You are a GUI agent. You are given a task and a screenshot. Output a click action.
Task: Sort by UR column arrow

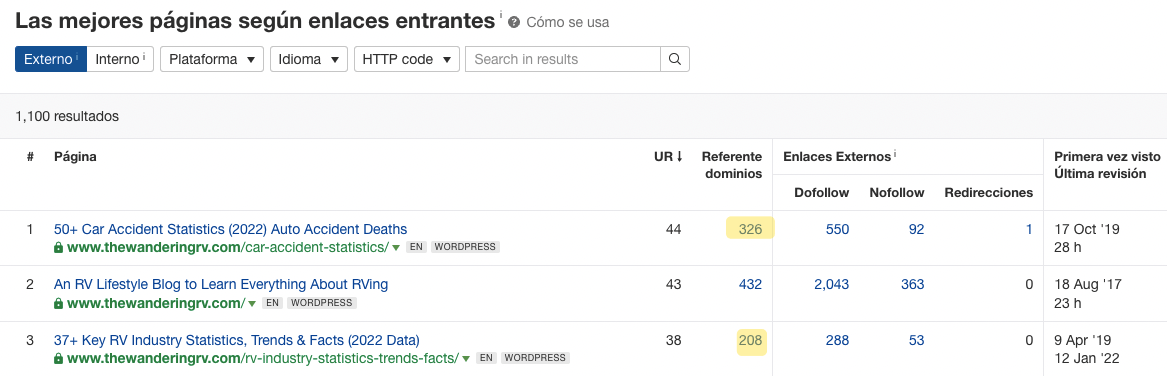point(680,157)
